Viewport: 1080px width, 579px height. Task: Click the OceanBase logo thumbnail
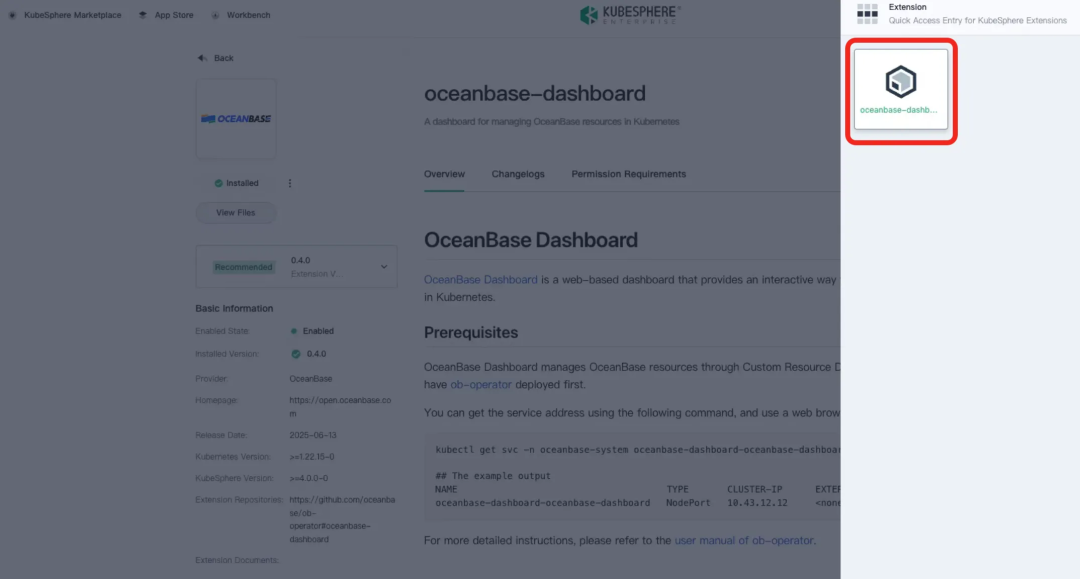[x=236, y=118]
